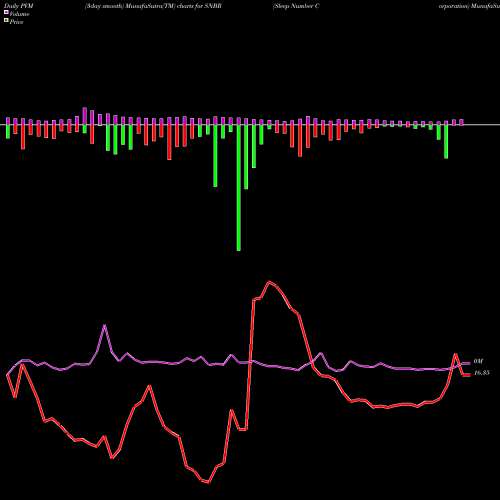Click the tallest peak of purple volume line
Screen dimensions: 500x500
click(x=105, y=326)
